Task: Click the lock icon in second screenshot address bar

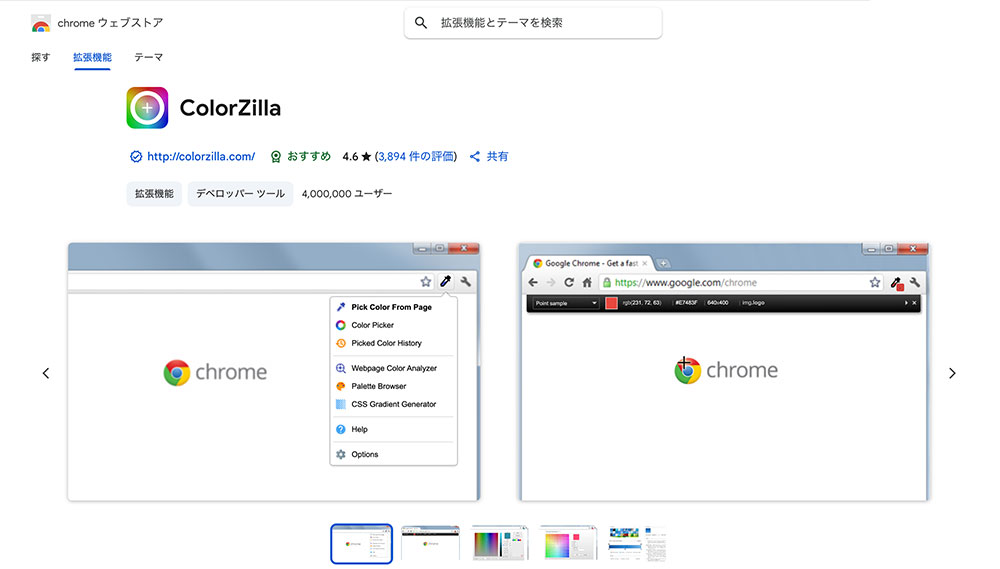Action: pyautogui.click(x=607, y=283)
